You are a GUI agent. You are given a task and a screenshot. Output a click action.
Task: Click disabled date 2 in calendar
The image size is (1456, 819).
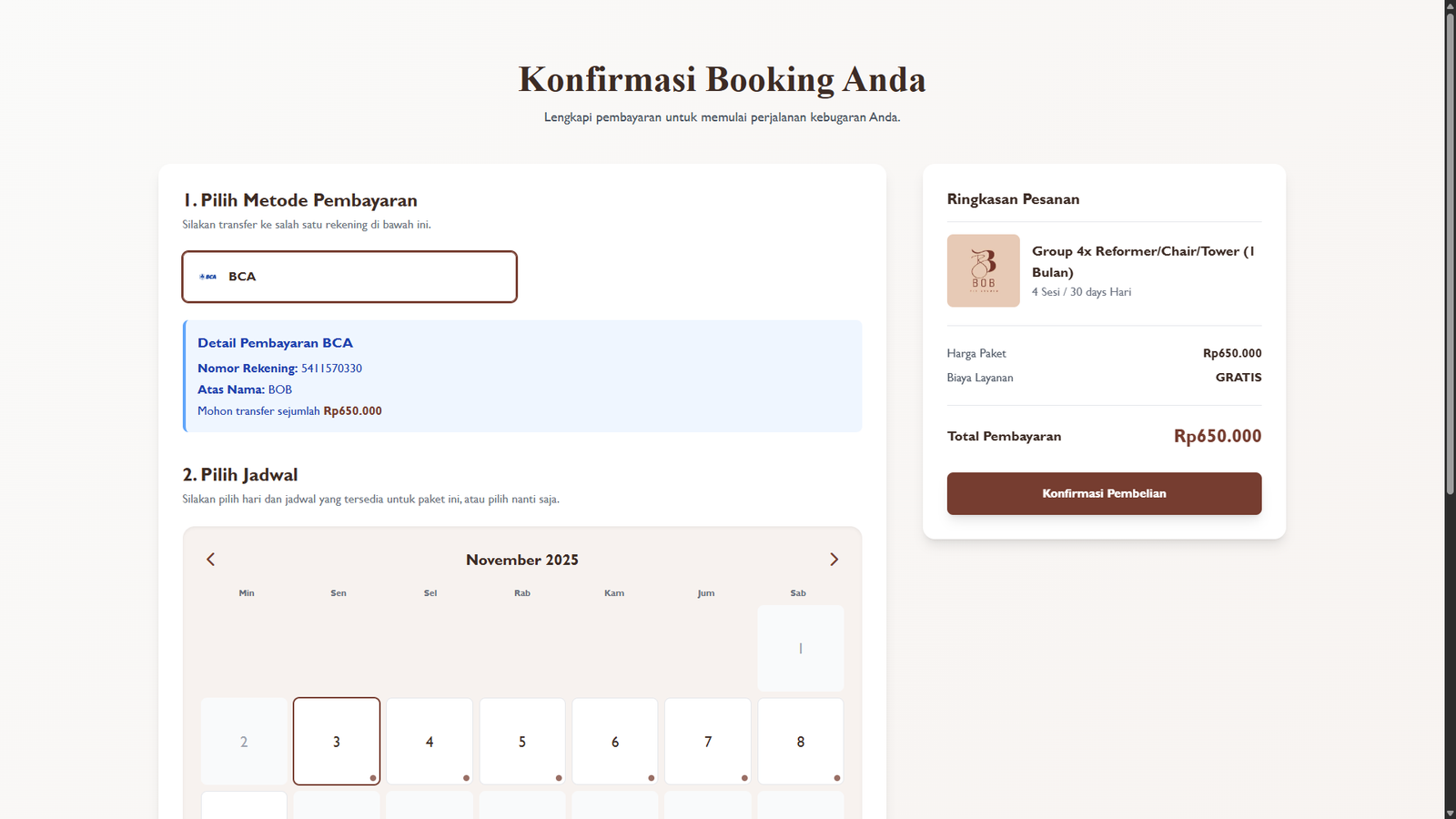click(x=244, y=741)
